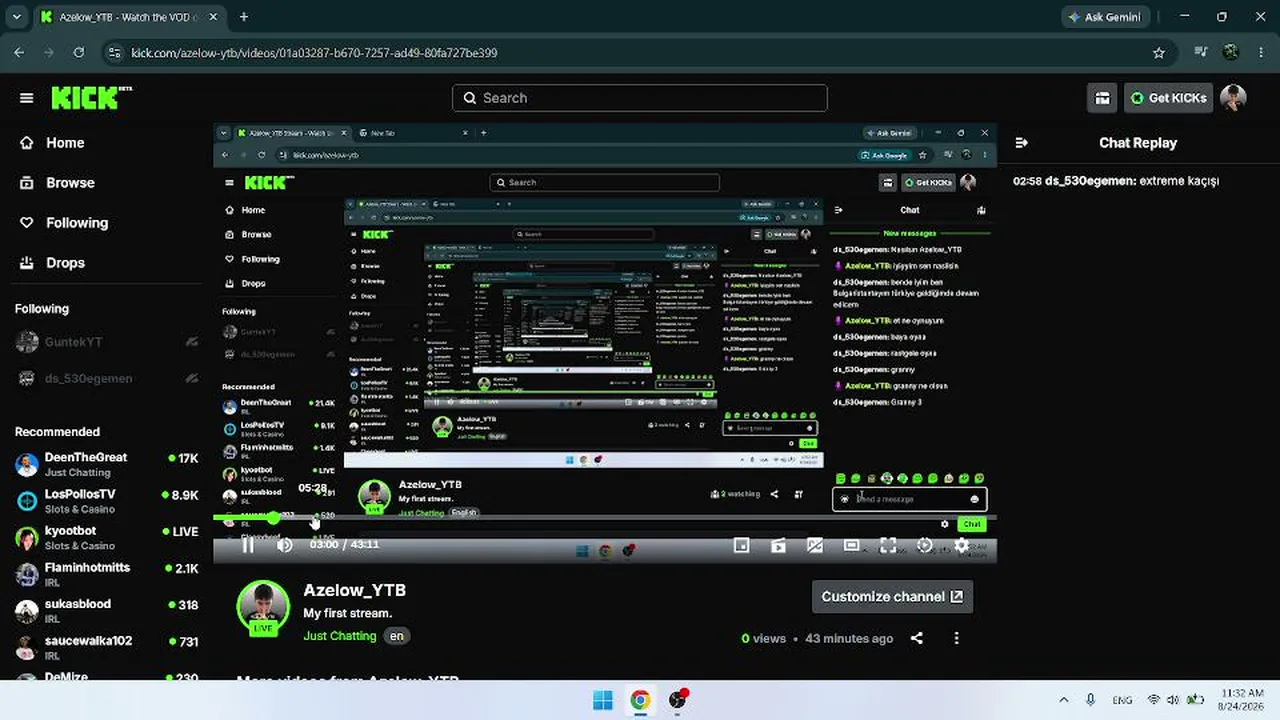Open the Kick profile avatar menu
This screenshot has height=720, width=1280.
[x=1233, y=98]
